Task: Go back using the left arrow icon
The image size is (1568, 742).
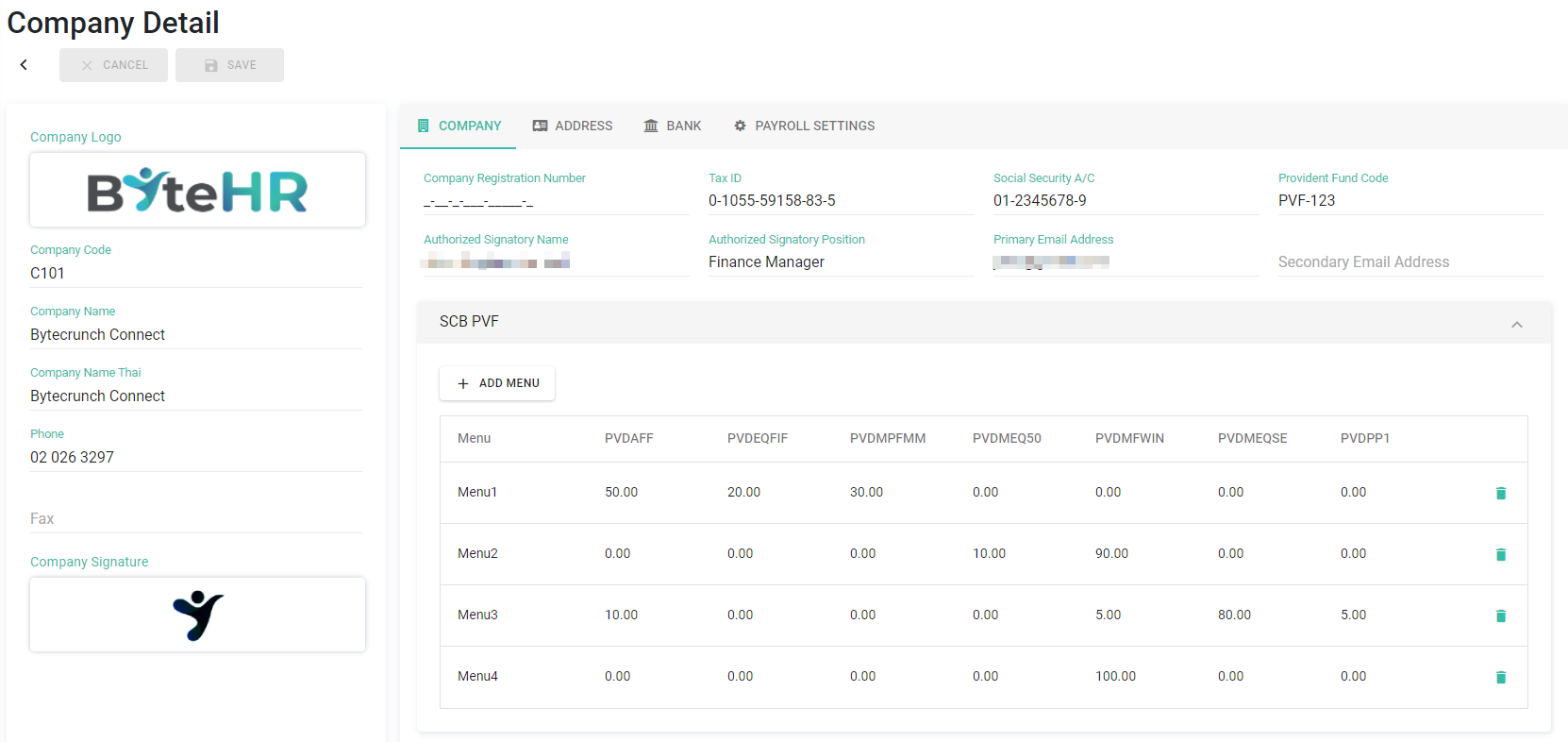Action: click(24, 65)
